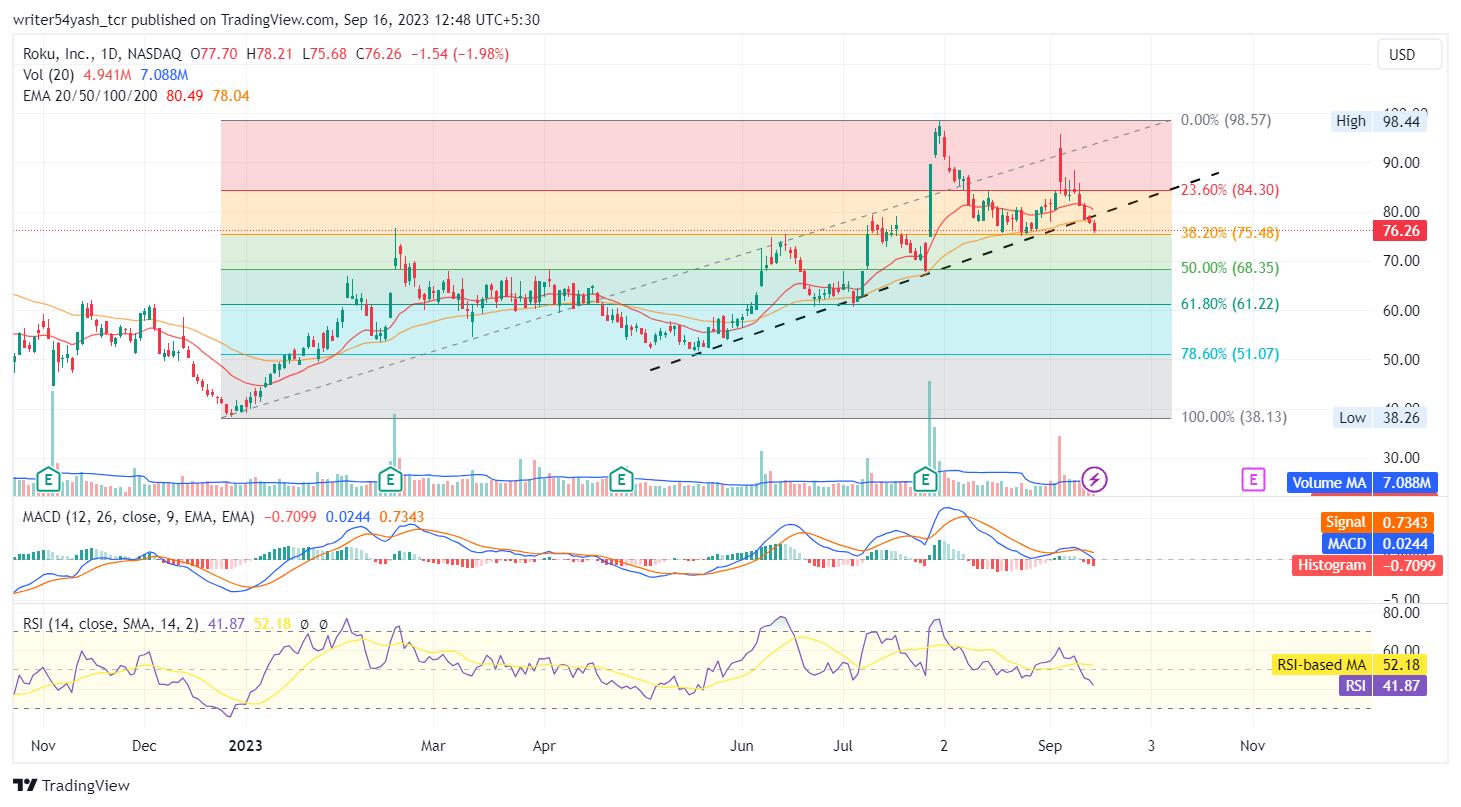The height and width of the screenshot is (807, 1461).
Task: Click the High 98.44 price label
Action: [1381, 121]
